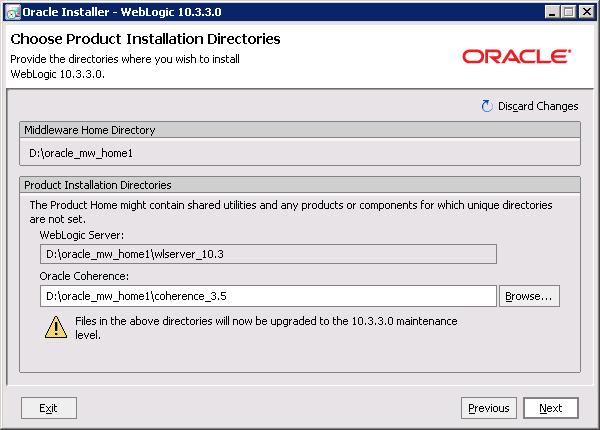Click the Browse button for Oracle Coherence
This screenshot has height=430, width=600.
(529, 296)
